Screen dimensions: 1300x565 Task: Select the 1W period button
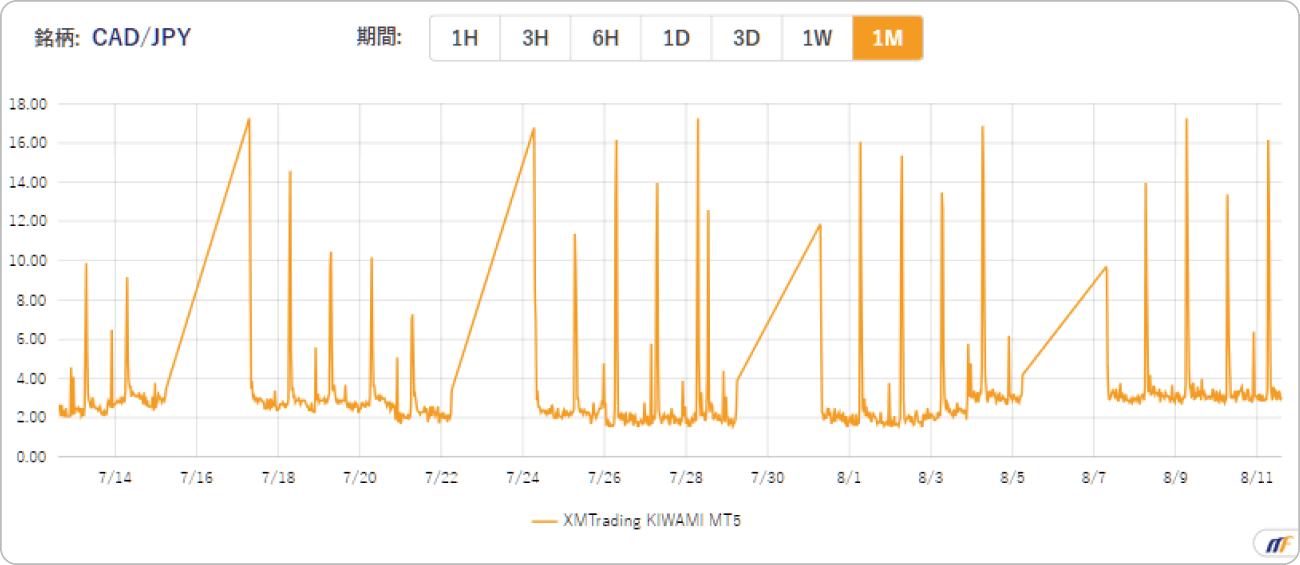pos(817,39)
